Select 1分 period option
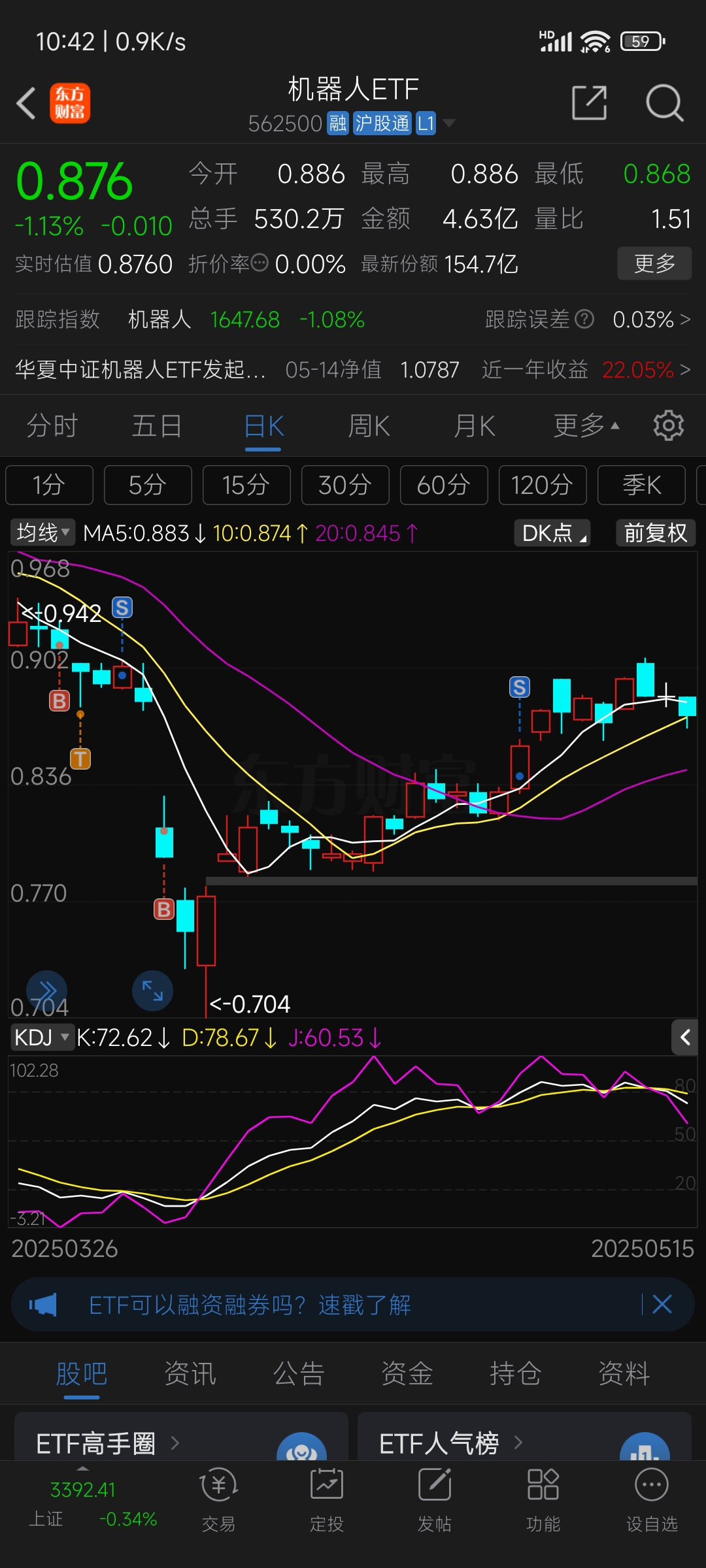706x1568 pixels. (49, 485)
